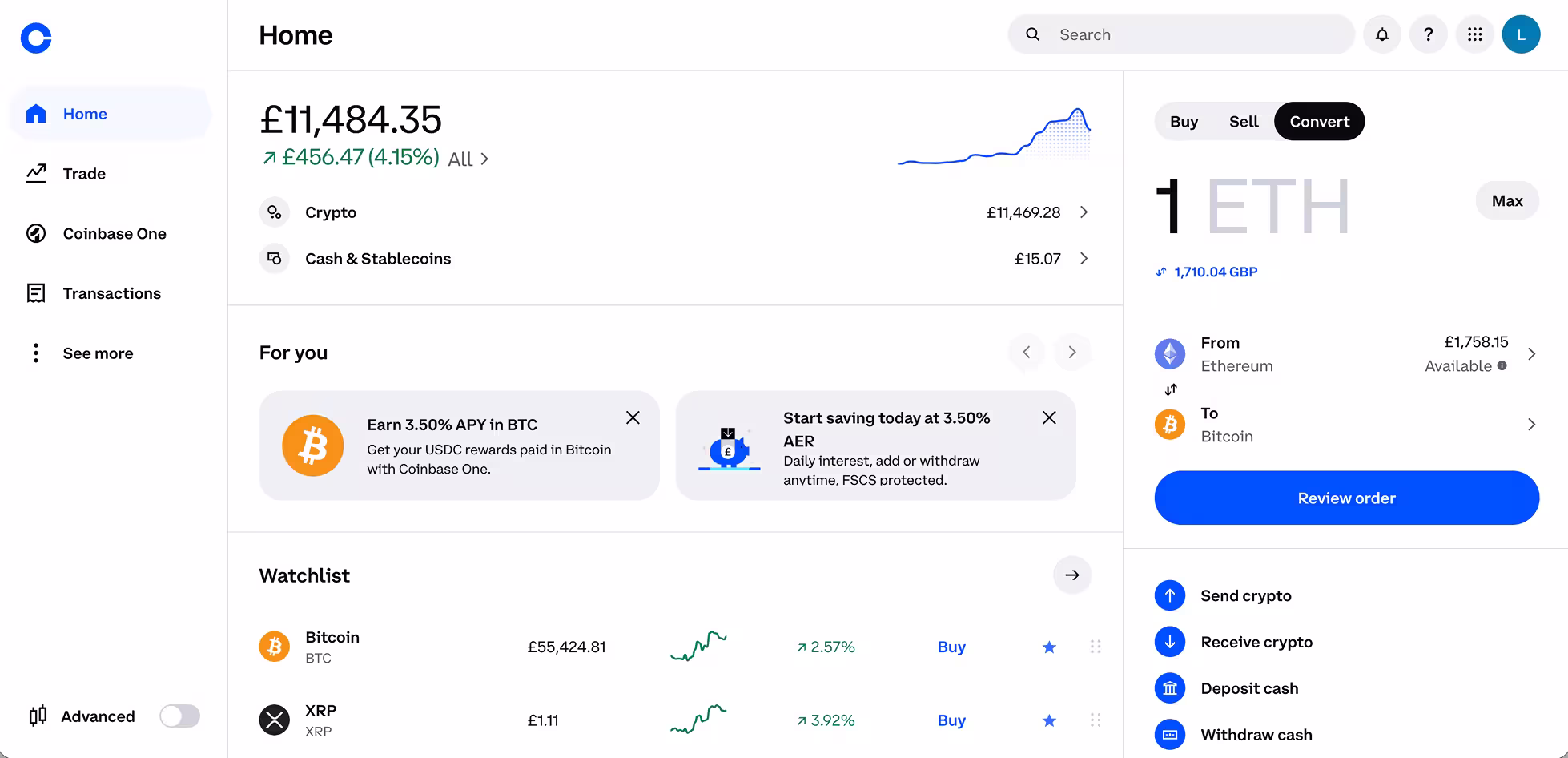Click the Bitcoin icon in Watchlist
The width and height of the screenshot is (1568, 758).
[275, 646]
